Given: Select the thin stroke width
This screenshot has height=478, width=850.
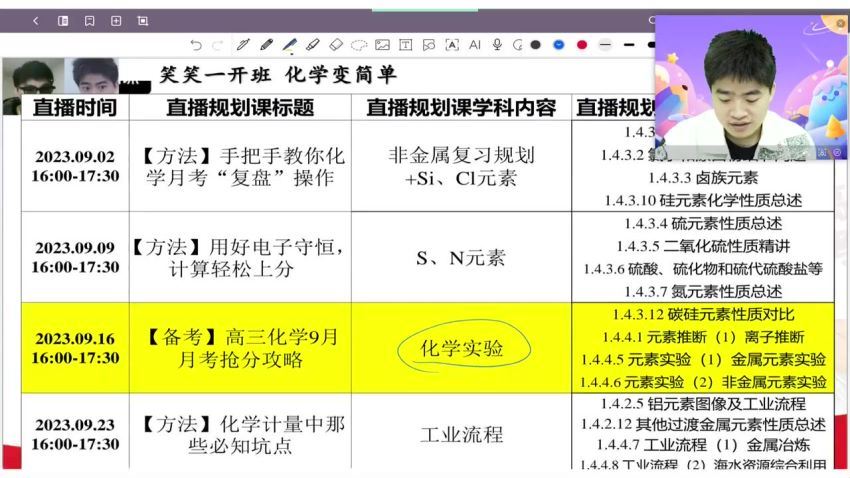Looking at the screenshot, I should tap(606, 45).
